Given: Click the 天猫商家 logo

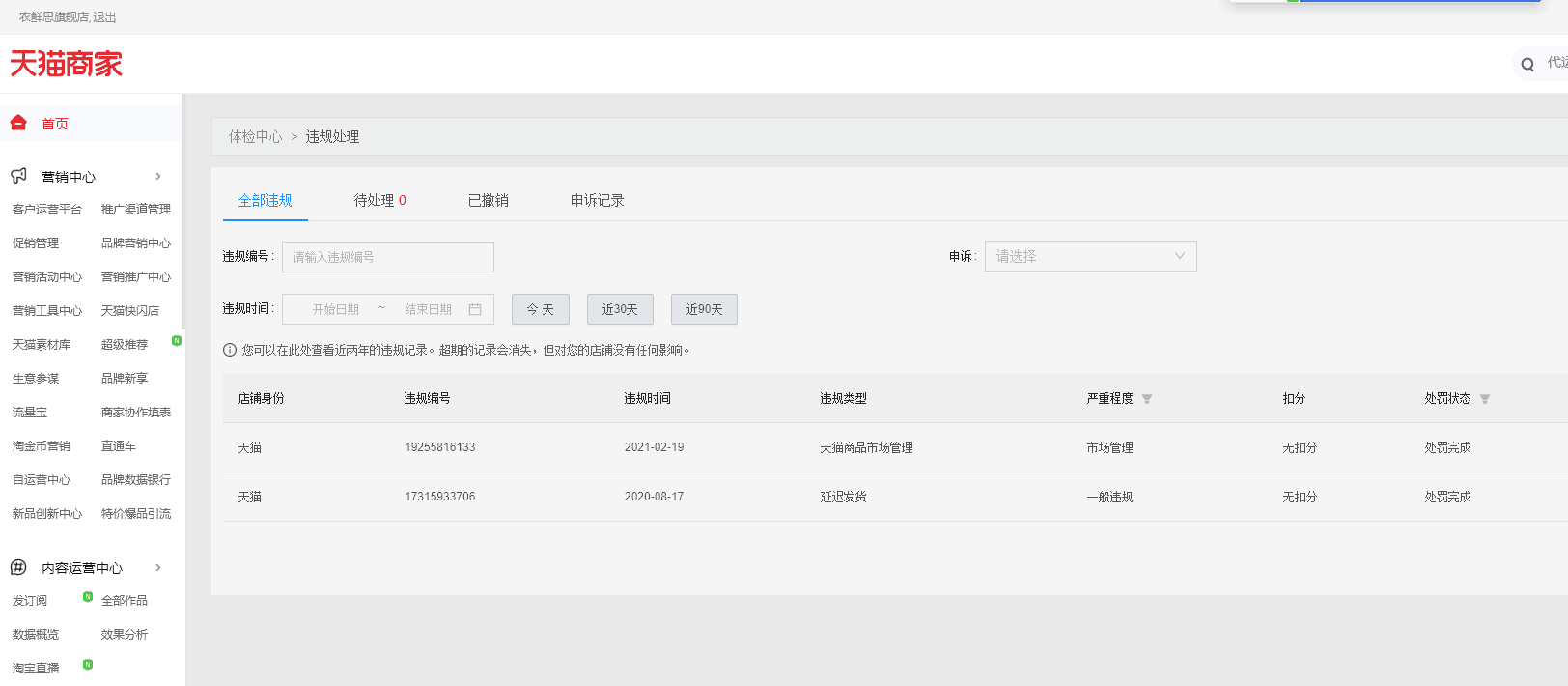Looking at the screenshot, I should [x=66, y=64].
